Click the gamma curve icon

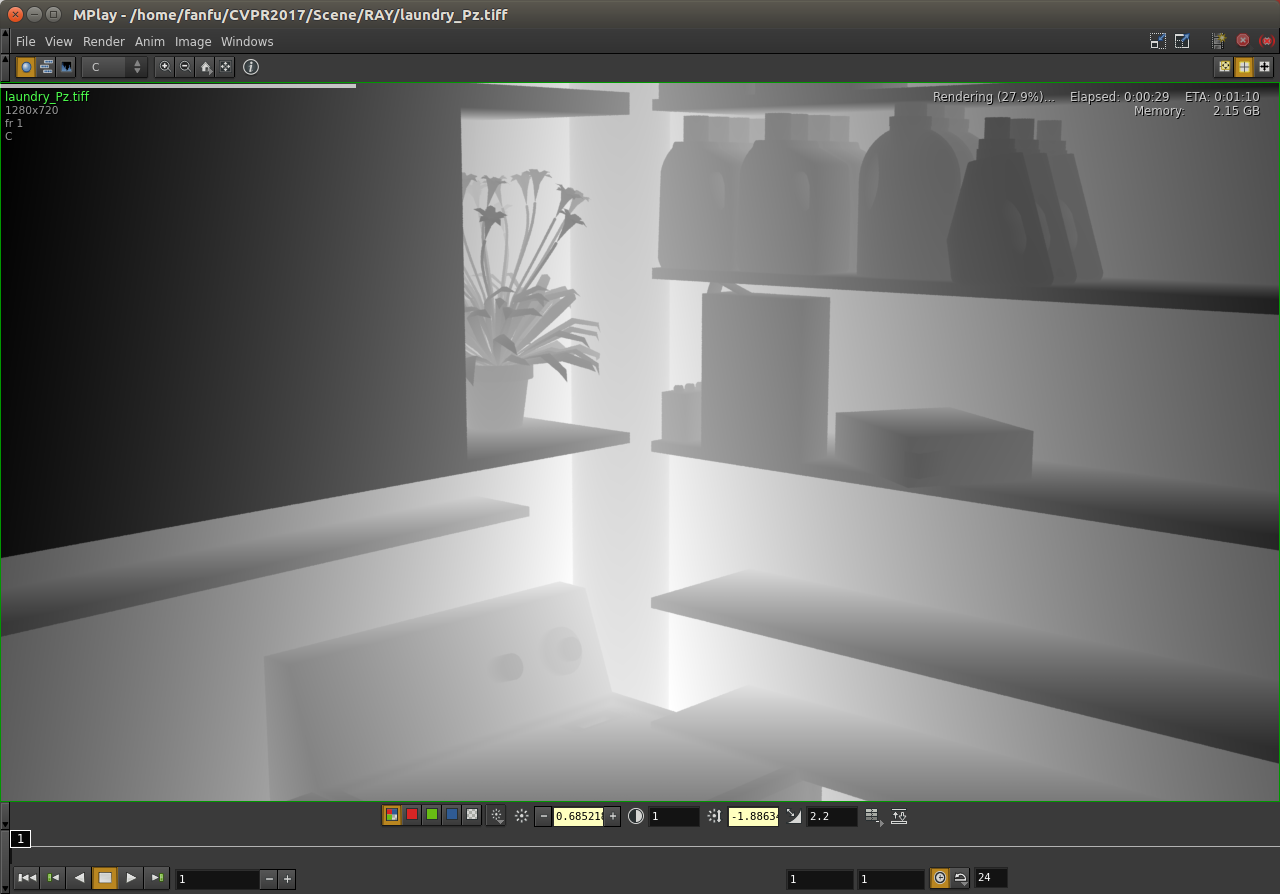pos(794,816)
